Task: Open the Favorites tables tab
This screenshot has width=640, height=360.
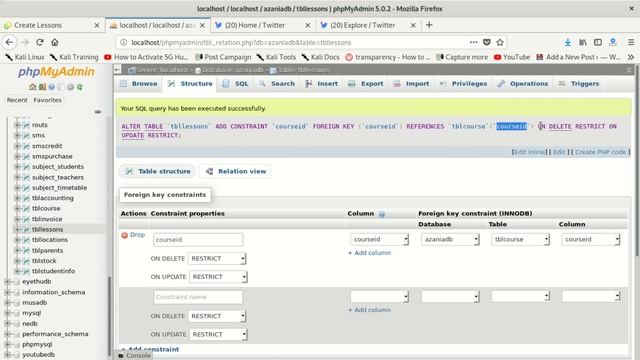Action: tap(48, 100)
